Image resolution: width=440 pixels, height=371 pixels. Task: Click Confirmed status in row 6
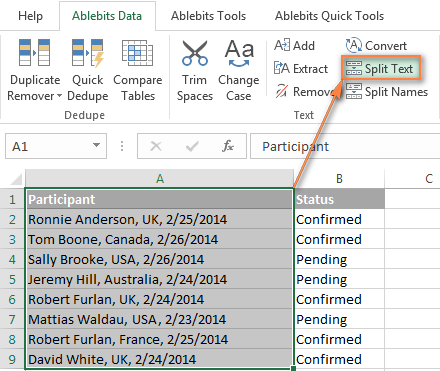tap(339, 299)
